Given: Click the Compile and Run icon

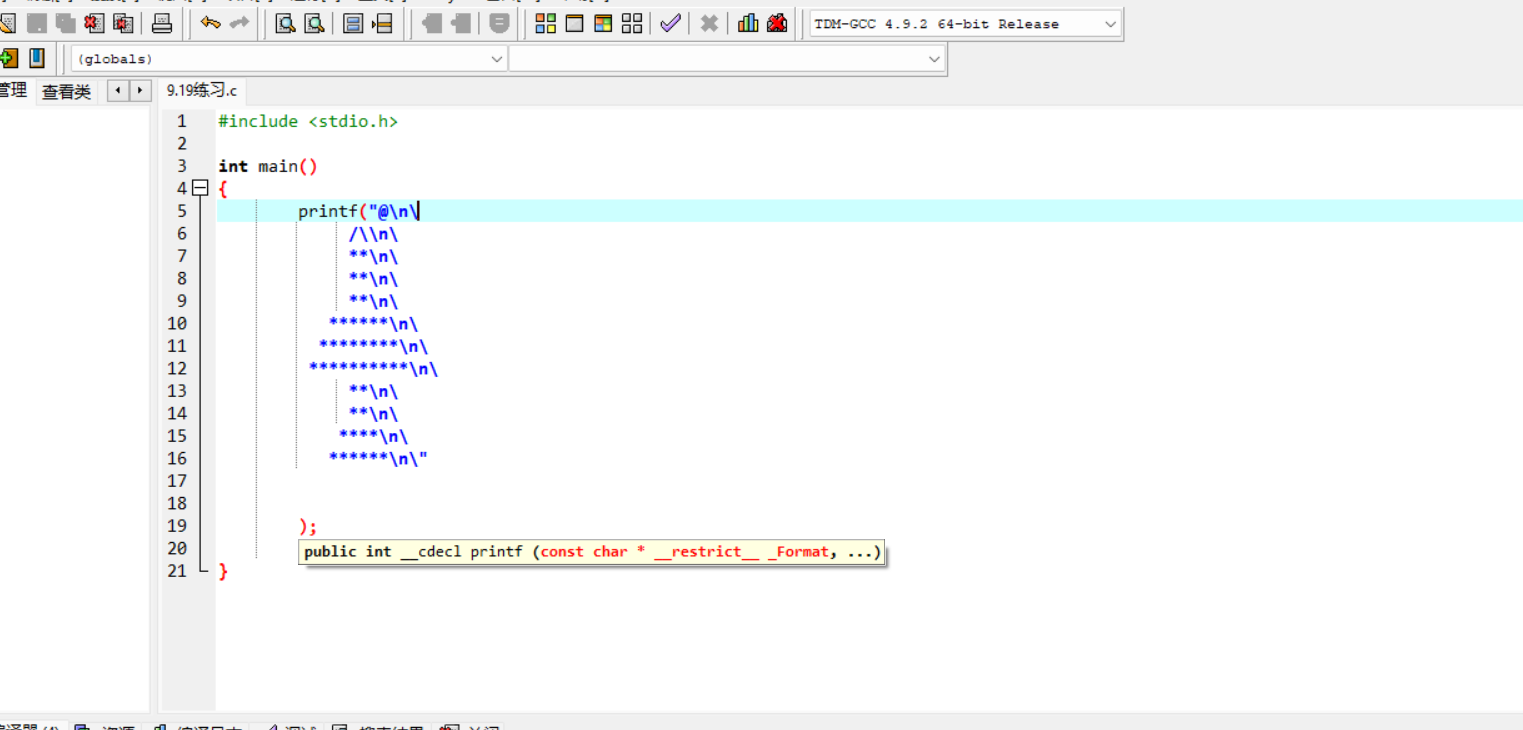Looking at the screenshot, I should coord(603,23).
